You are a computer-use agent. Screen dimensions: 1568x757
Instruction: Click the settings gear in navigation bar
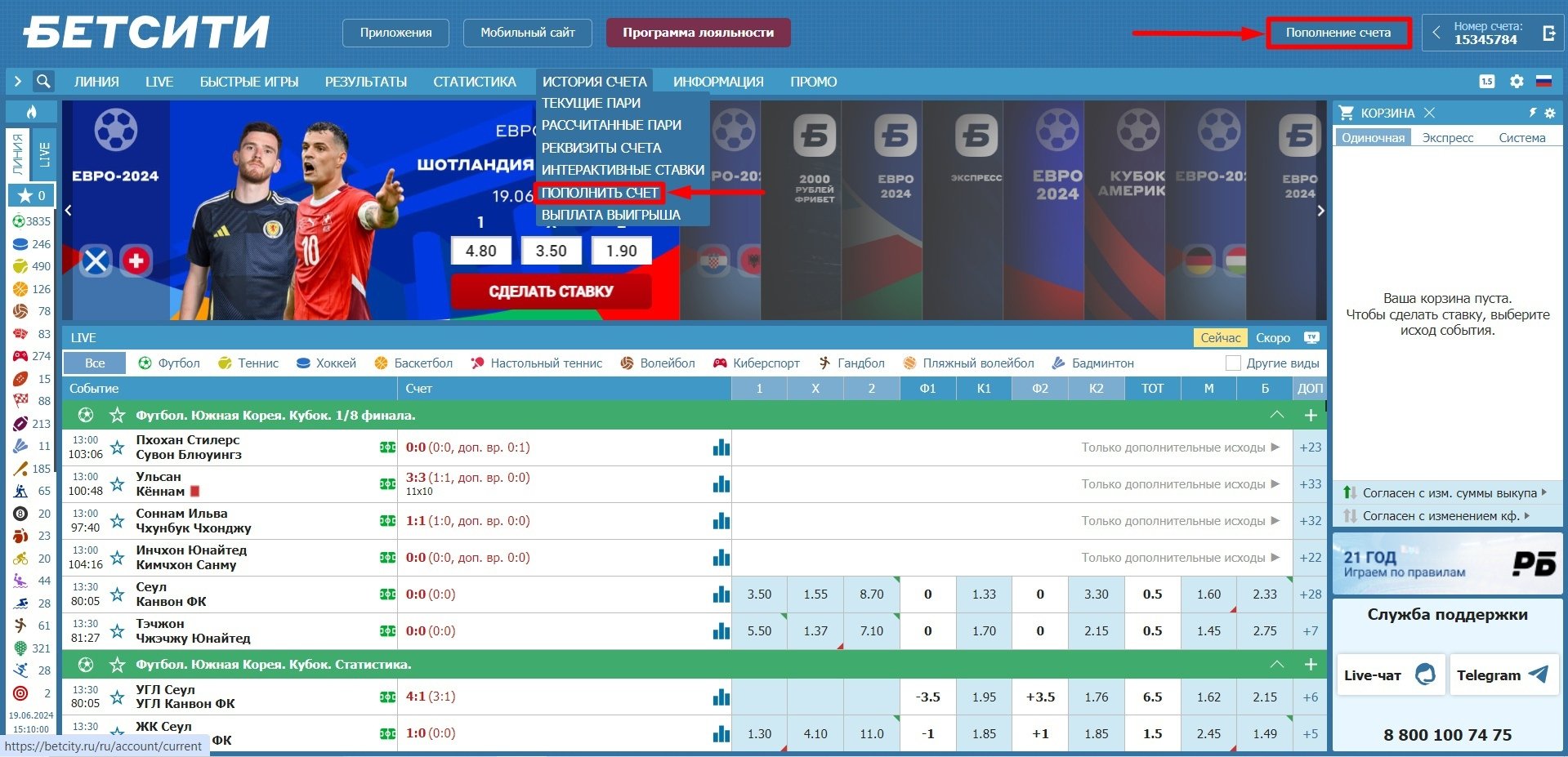pos(1517,82)
